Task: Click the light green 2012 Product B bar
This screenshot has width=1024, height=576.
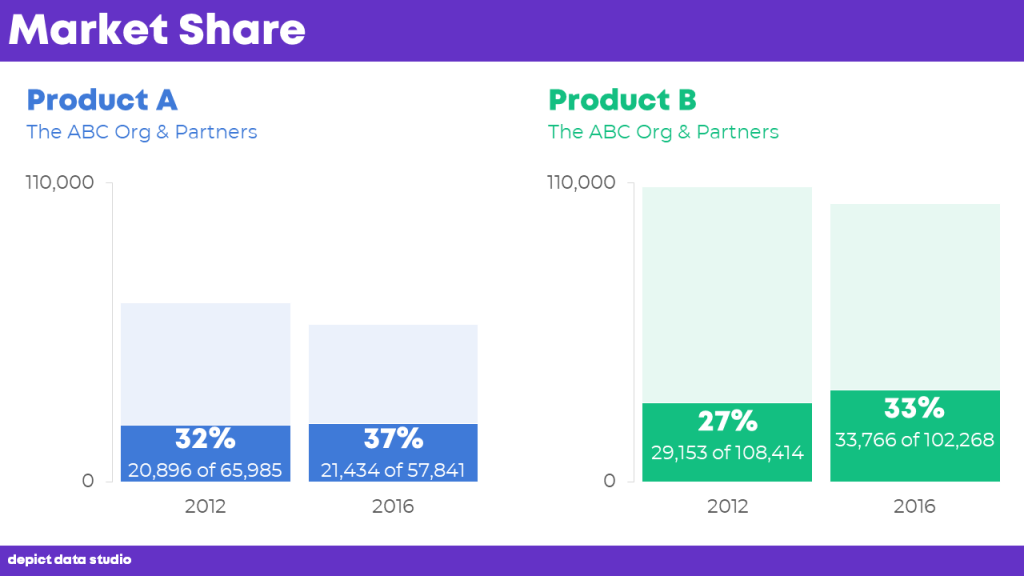Action: [x=727, y=295]
